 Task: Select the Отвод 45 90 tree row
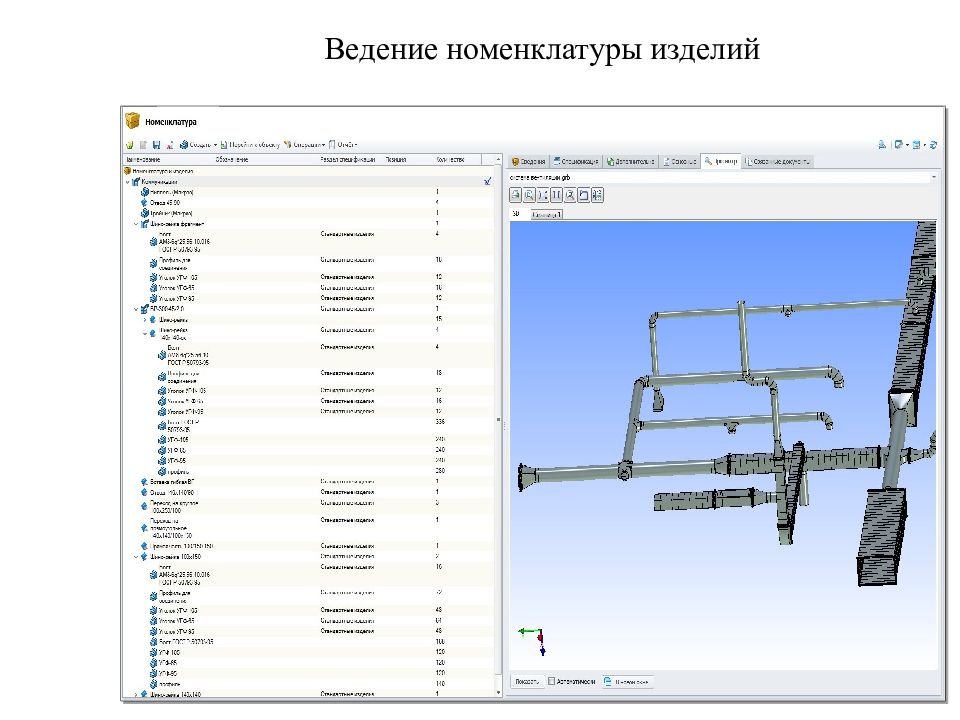(x=309, y=203)
